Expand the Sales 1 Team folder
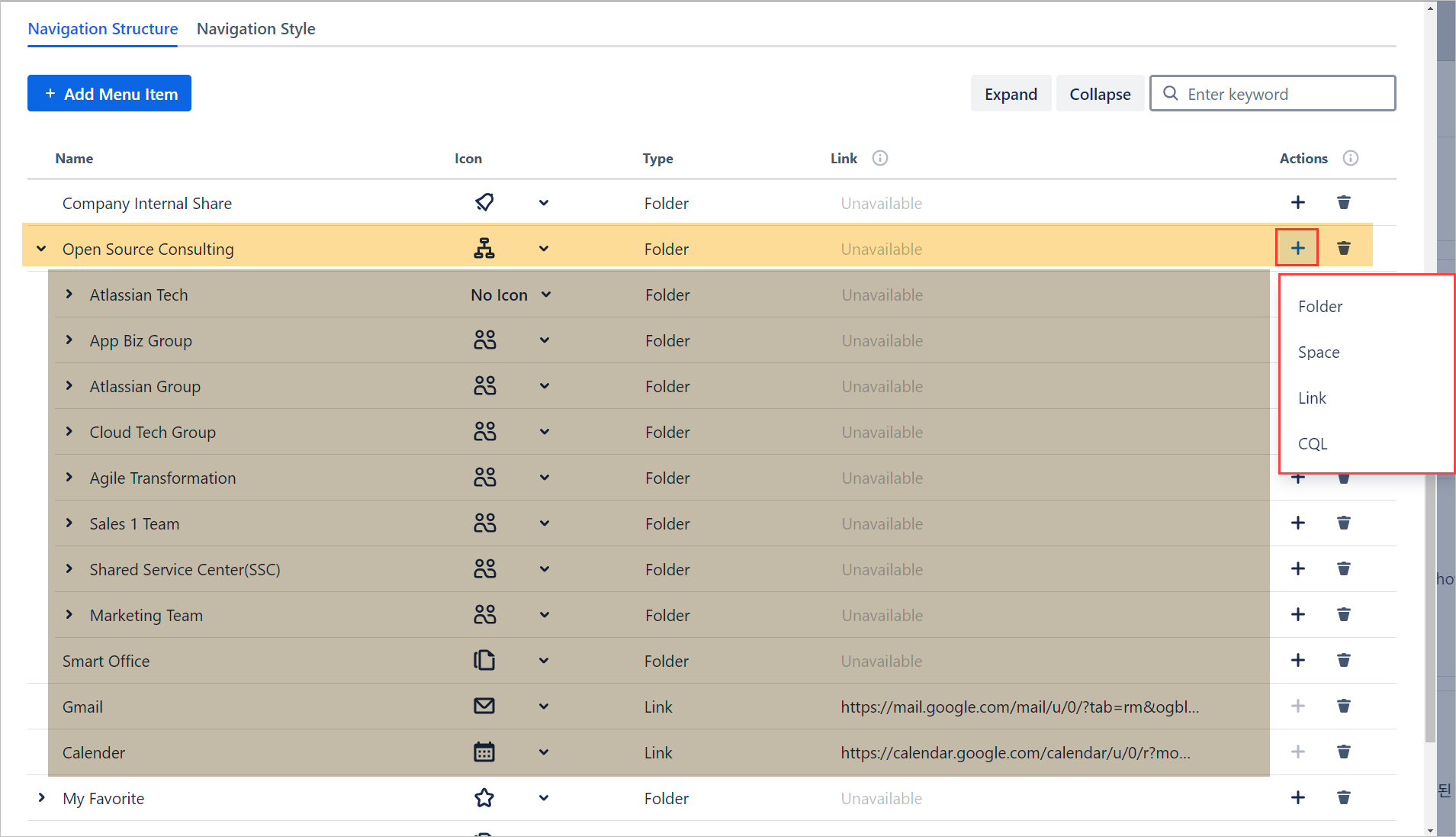The height and width of the screenshot is (837, 1456). (x=69, y=523)
